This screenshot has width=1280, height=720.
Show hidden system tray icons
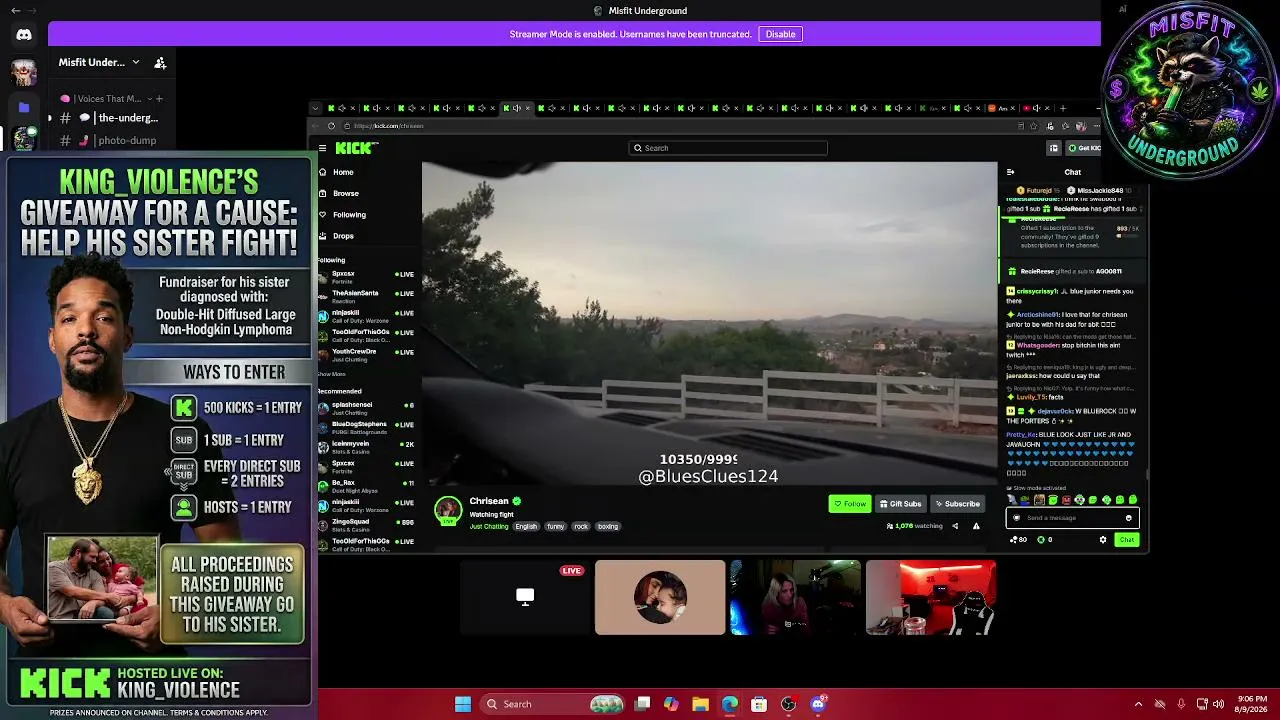[1138, 704]
